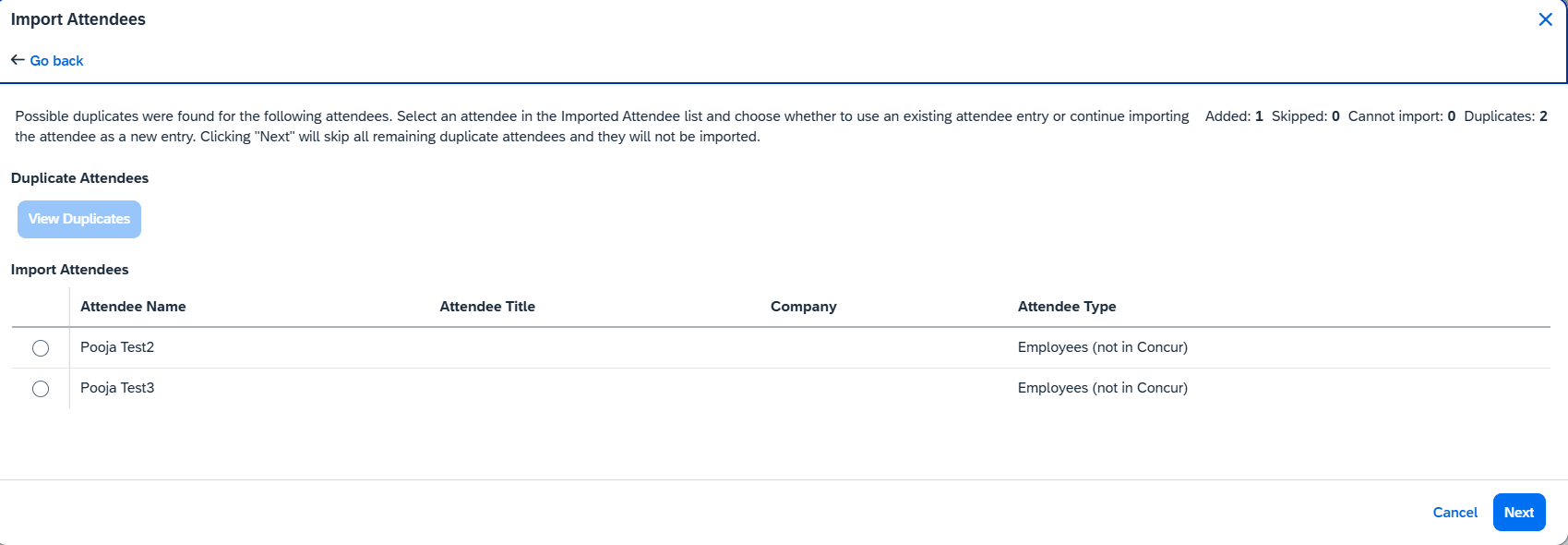Click the Pooja Test3 attendee name
This screenshot has height=545, width=1568.
pos(117,388)
